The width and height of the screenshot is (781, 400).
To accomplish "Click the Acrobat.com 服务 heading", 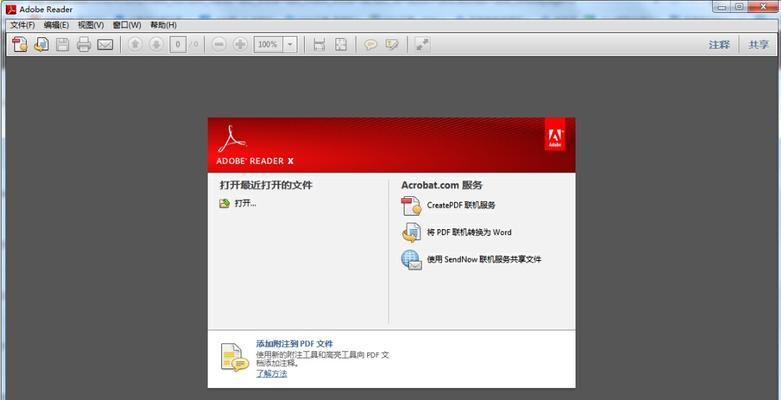I will 442,185.
